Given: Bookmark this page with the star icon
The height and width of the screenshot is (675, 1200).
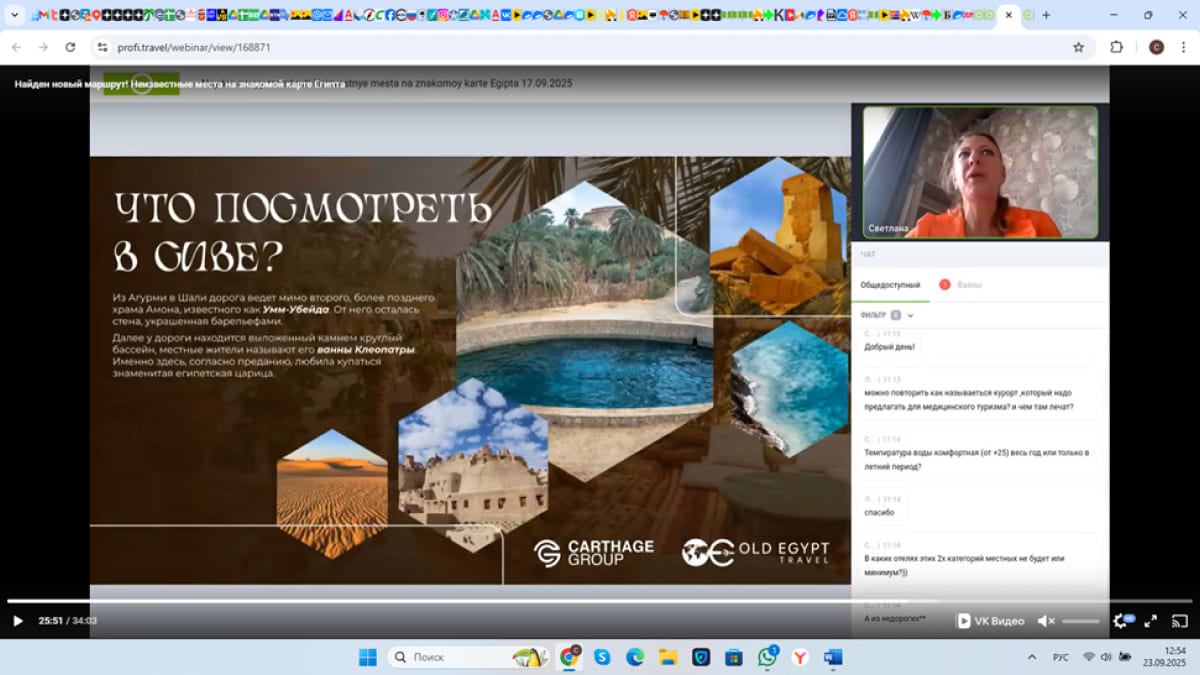Looking at the screenshot, I should click(1078, 47).
